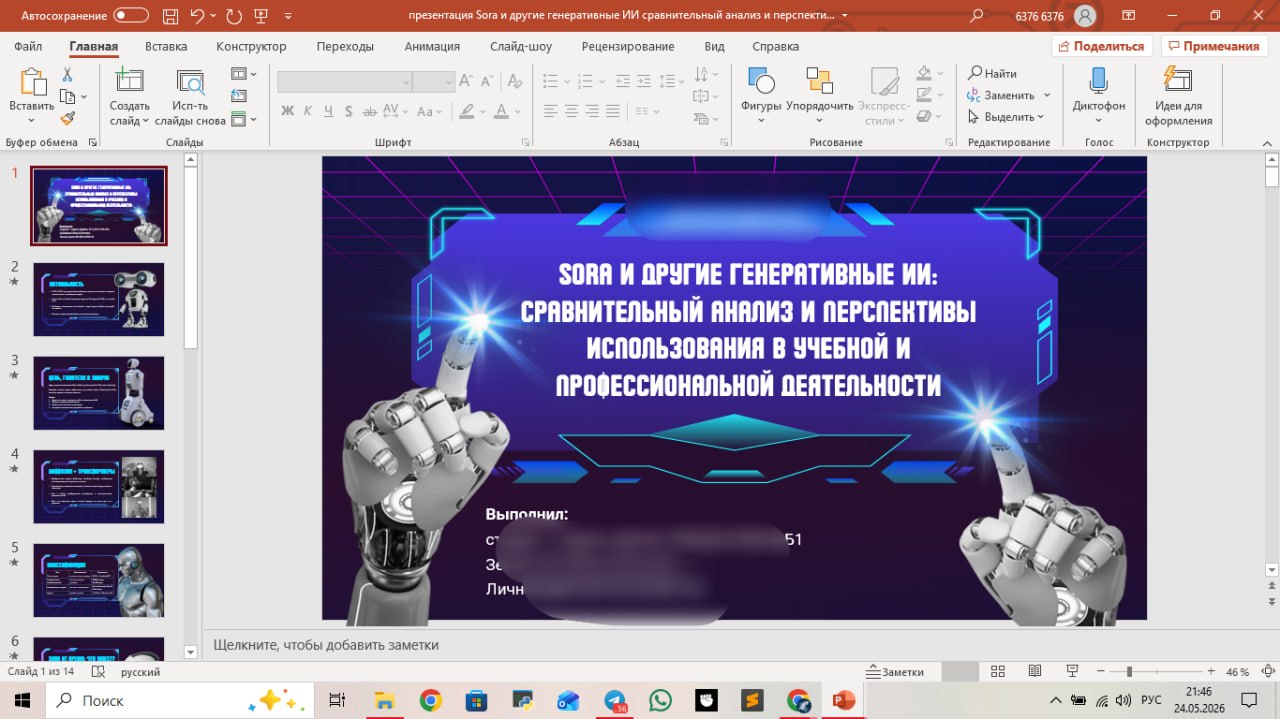Screen dimensions: 1280x719
Task: Click the zoom slider in status bar
Action: pyautogui.click(x=1155, y=672)
